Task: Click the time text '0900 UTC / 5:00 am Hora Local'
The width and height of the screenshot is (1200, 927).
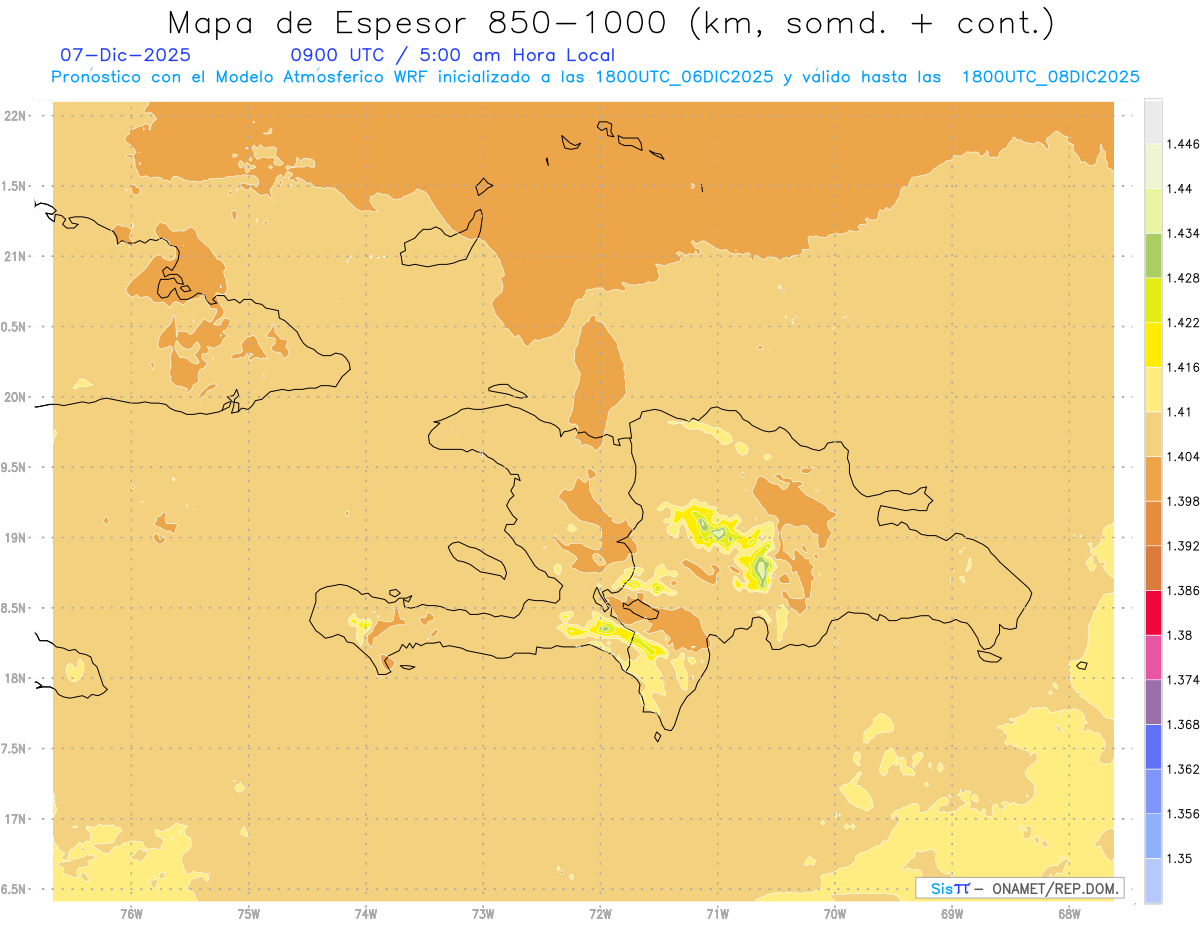Action: (x=453, y=55)
